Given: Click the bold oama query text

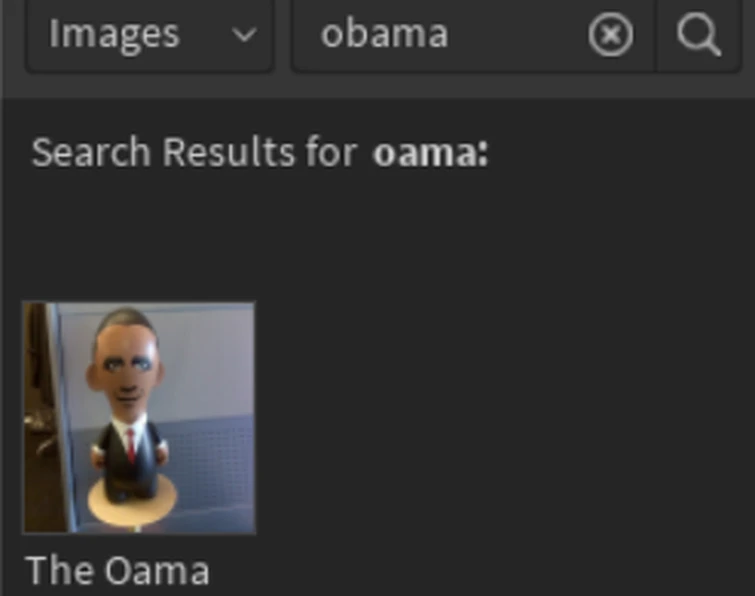Looking at the screenshot, I should 431,154.
